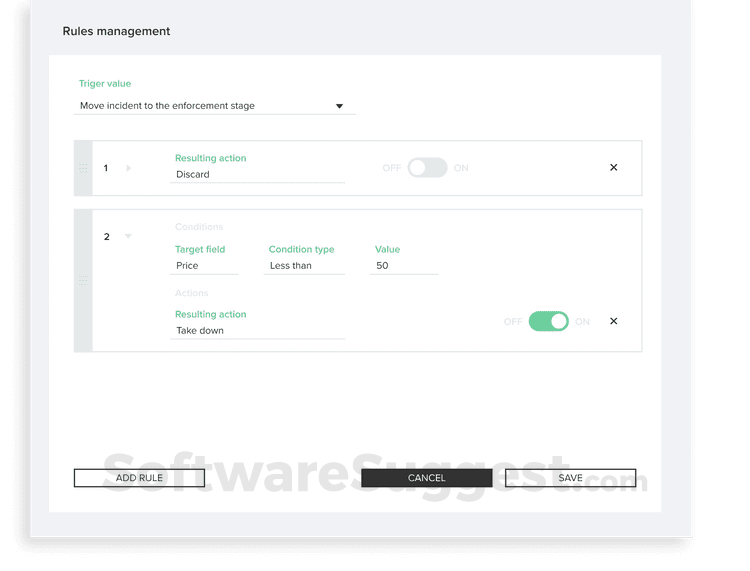Click the drag handle dots of rule 2
The height and width of the screenshot is (571, 750).
[83, 280]
